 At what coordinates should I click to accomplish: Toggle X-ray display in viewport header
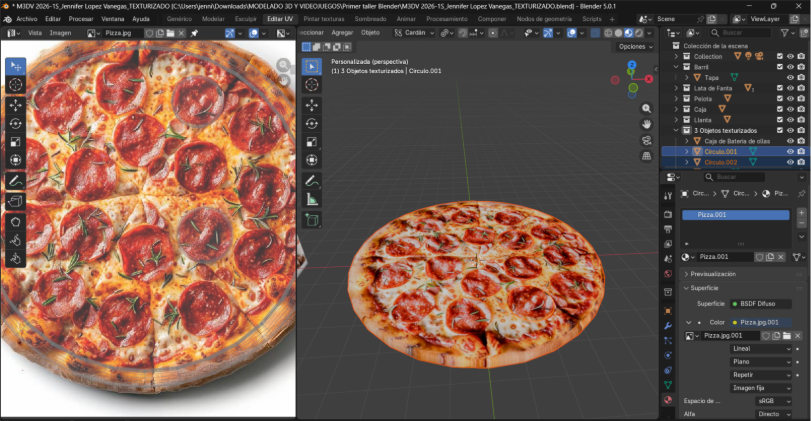pos(595,33)
